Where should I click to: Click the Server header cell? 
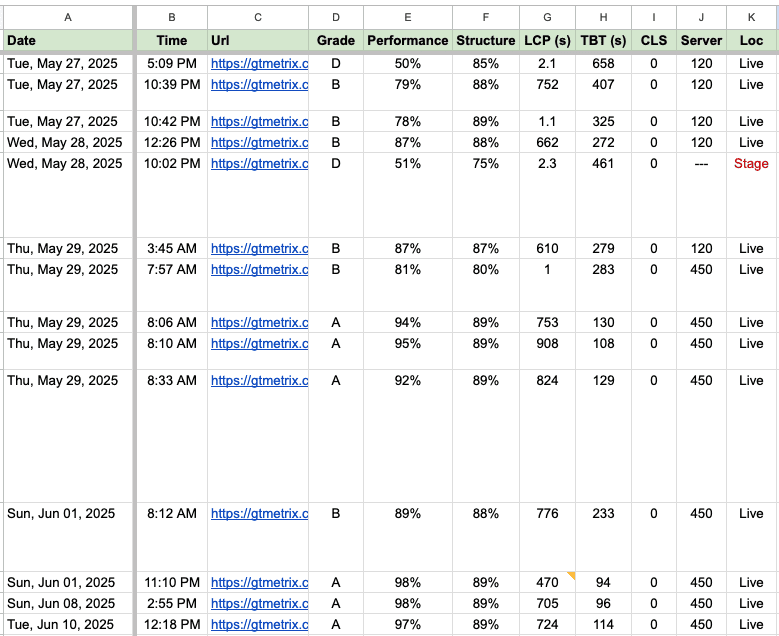tap(701, 40)
